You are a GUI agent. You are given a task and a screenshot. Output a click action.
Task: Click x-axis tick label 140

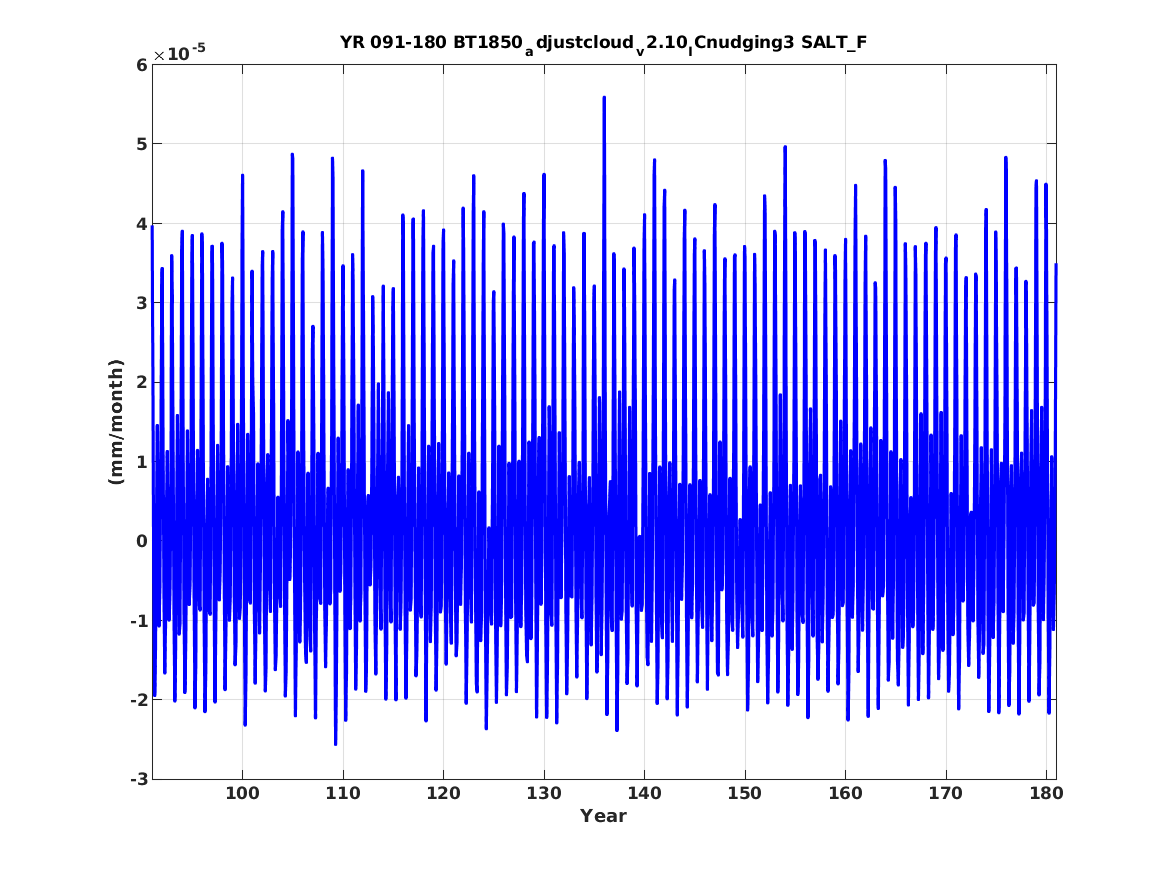[644, 793]
